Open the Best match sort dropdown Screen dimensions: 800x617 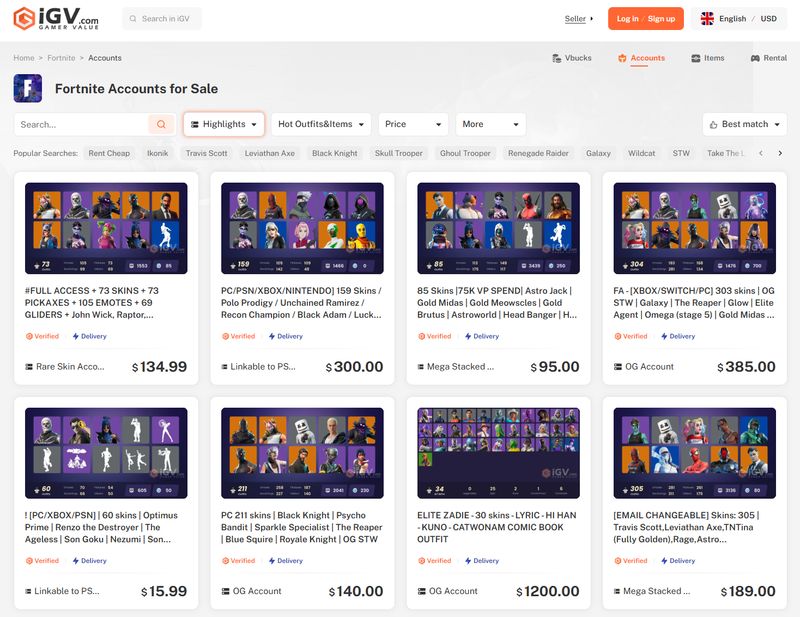744,125
